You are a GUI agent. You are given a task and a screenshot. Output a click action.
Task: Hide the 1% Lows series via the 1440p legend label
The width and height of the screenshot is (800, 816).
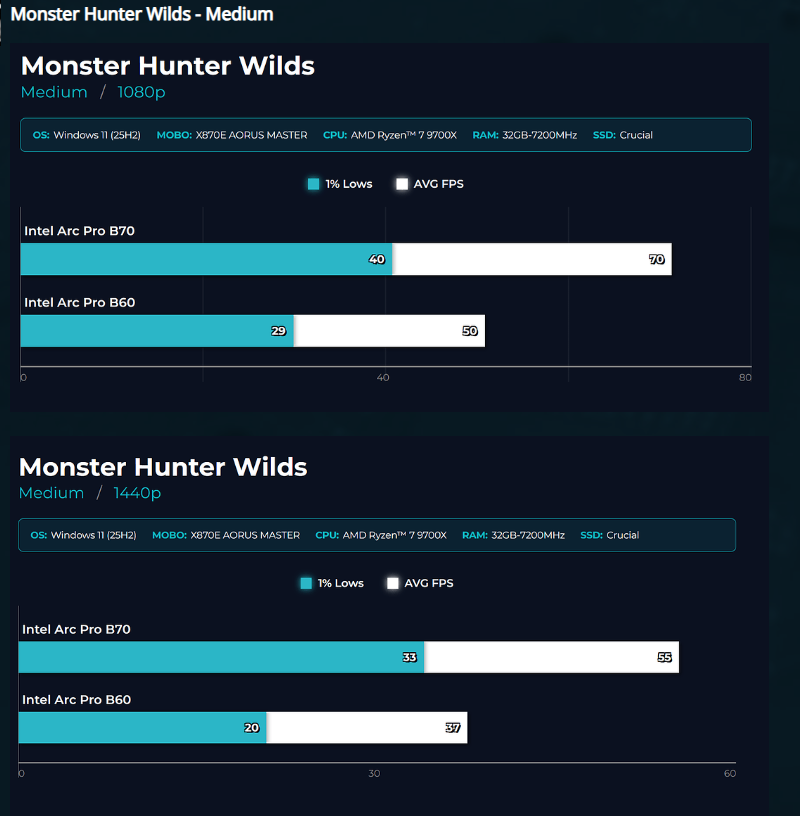[341, 583]
